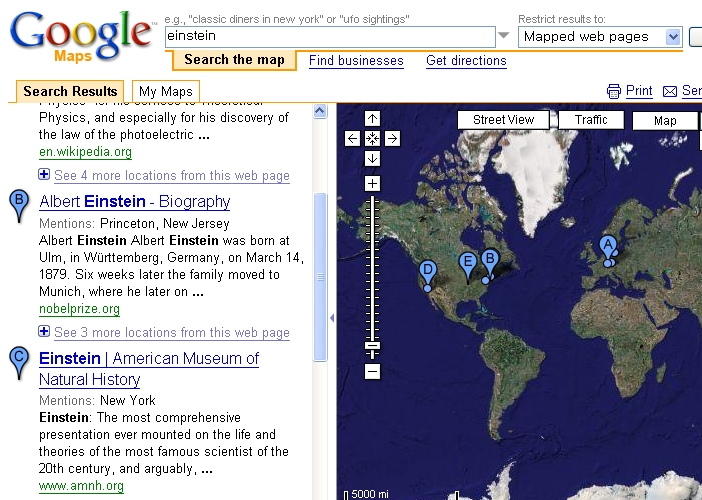Open the Google Maps logo home
702x500 pixels.
81,38
